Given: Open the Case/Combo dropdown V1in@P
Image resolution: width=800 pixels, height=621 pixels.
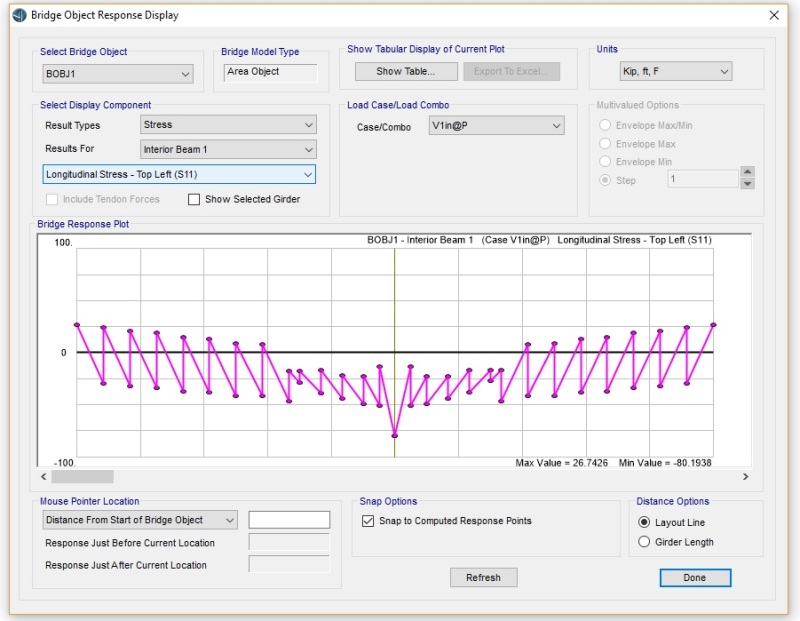Looking at the screenshot, I should pos(496,126).
